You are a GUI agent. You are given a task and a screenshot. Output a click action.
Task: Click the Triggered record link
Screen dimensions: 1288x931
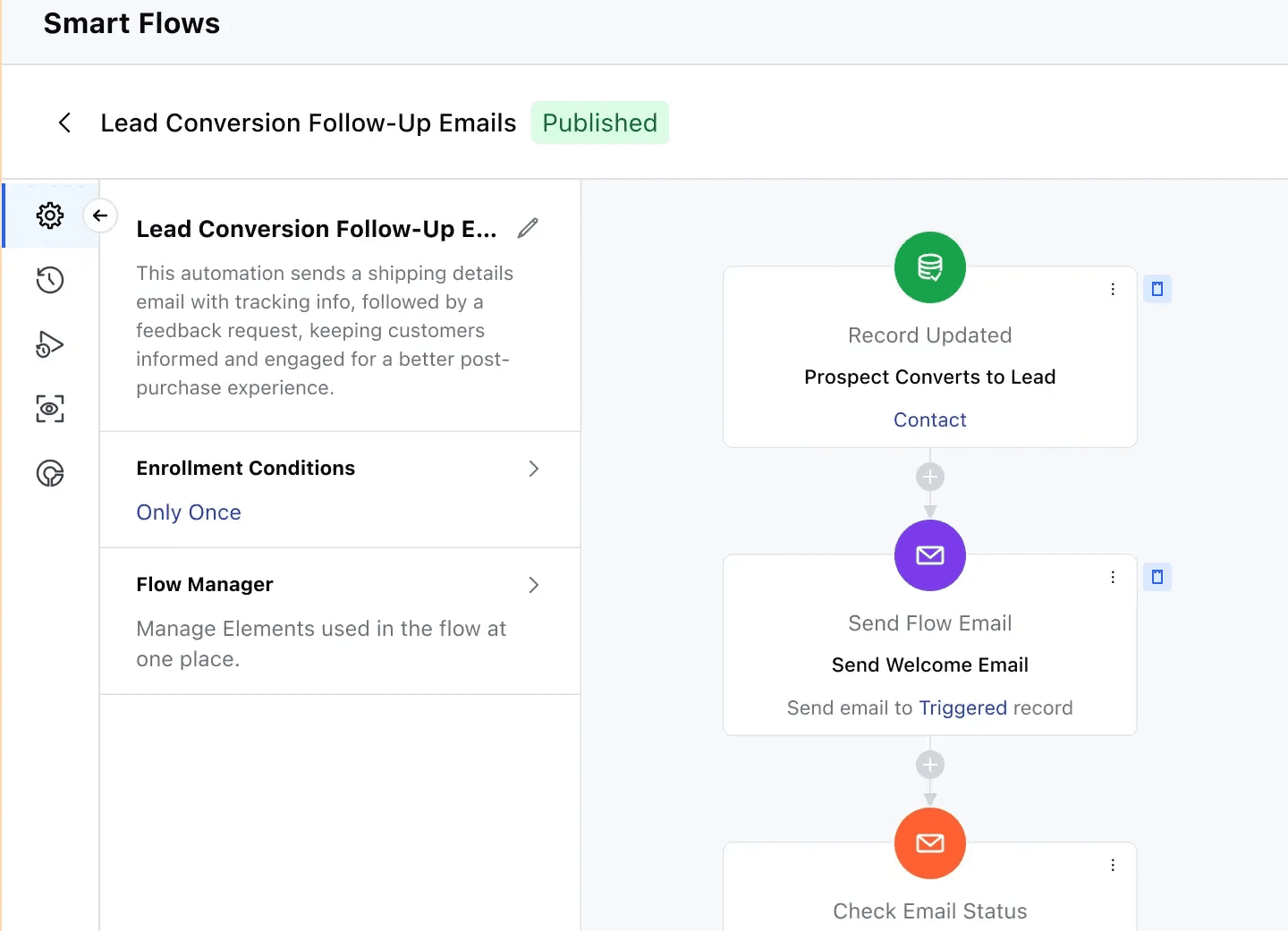tap(962, 707)
